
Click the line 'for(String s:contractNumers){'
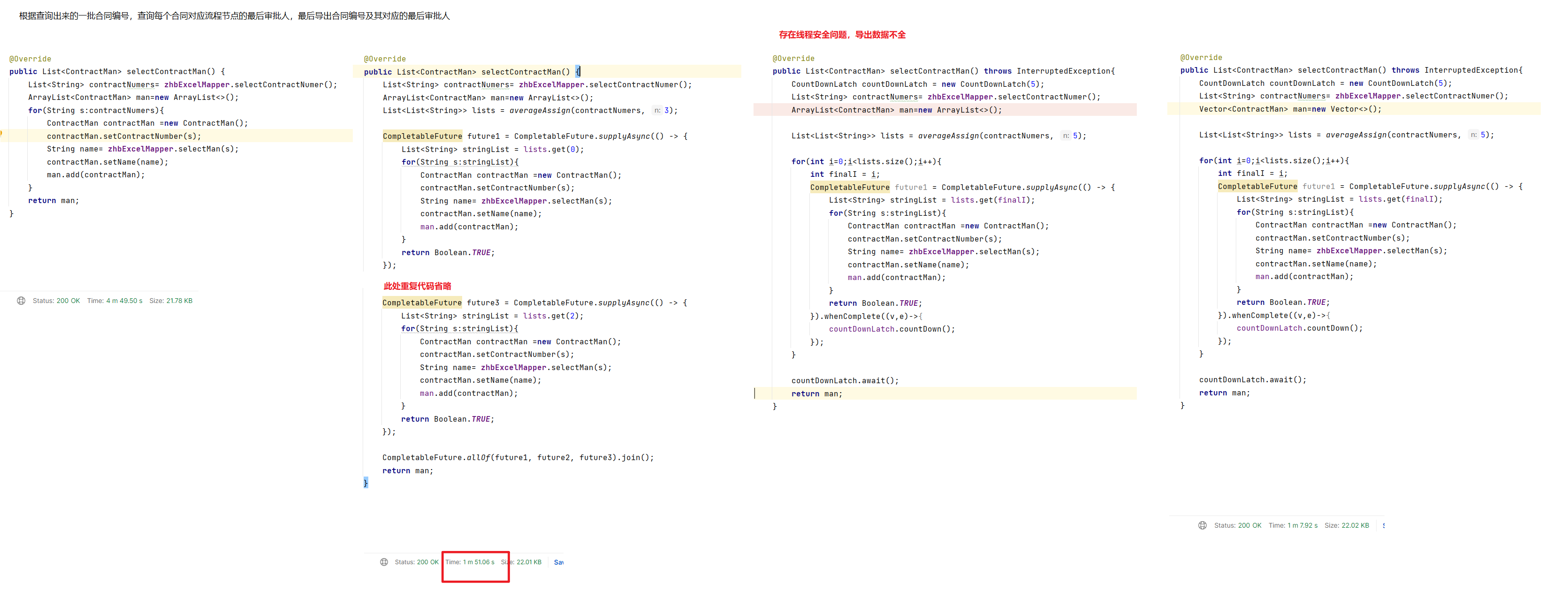point(96,110)
